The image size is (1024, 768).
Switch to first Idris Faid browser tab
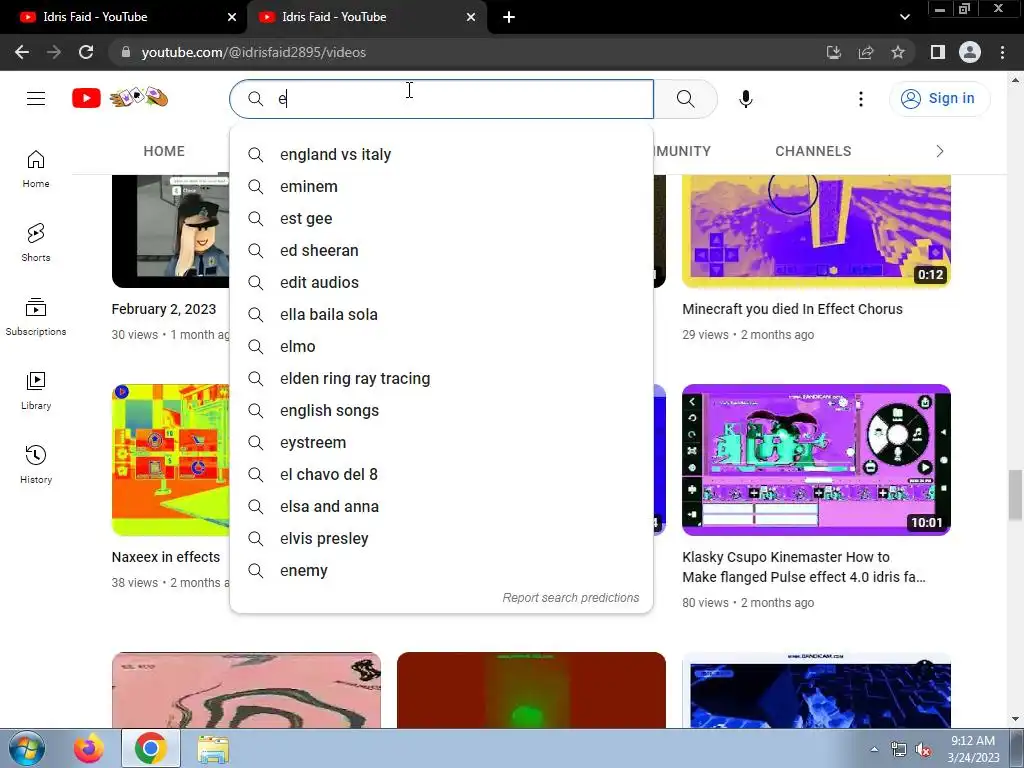(124, 17)
